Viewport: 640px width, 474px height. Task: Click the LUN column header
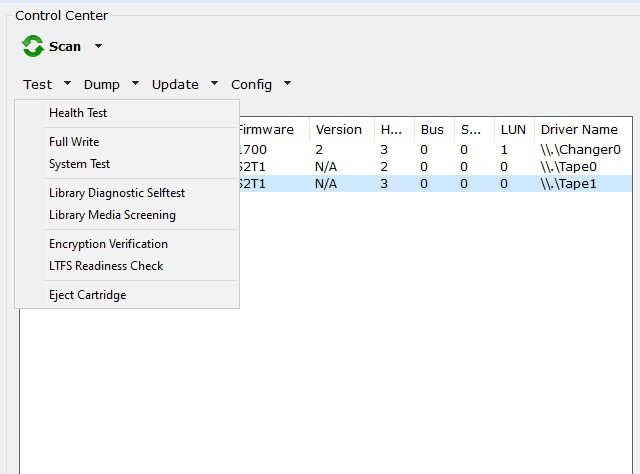pyautogui.click(x=514, y=129)
